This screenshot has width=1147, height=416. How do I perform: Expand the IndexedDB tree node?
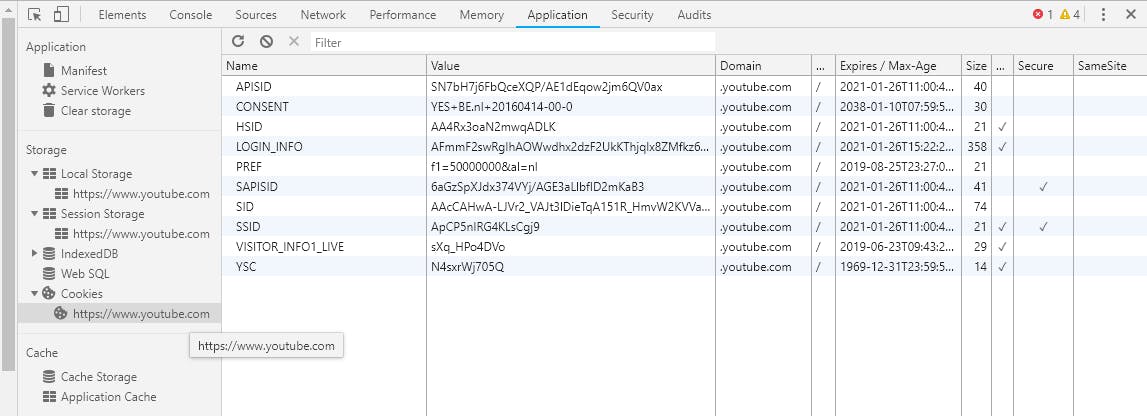[35, 254]
